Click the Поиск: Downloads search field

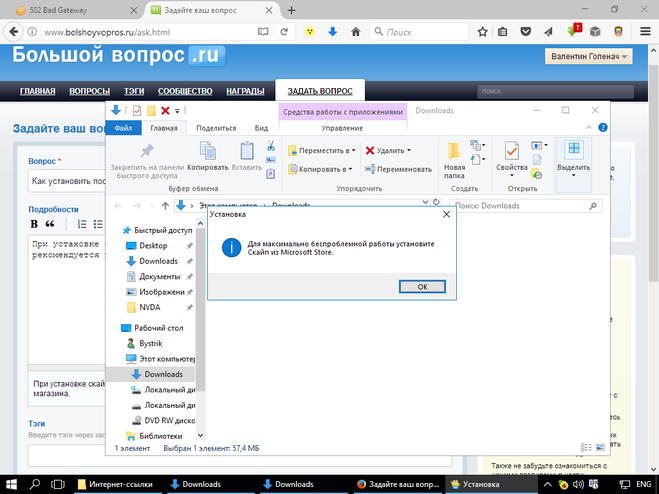[x=525, y=206]
